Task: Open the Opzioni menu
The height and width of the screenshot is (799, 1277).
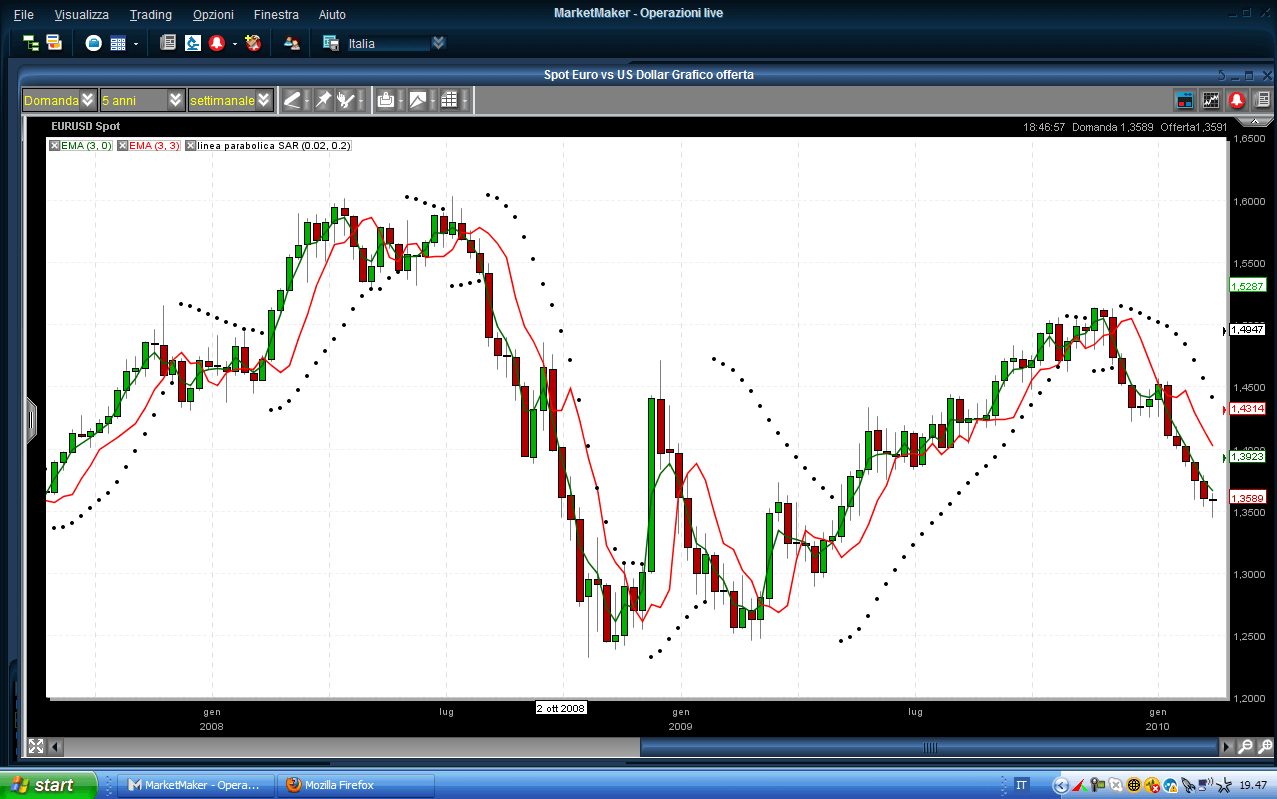Action: pyautogui.click(x=213, y=14)
